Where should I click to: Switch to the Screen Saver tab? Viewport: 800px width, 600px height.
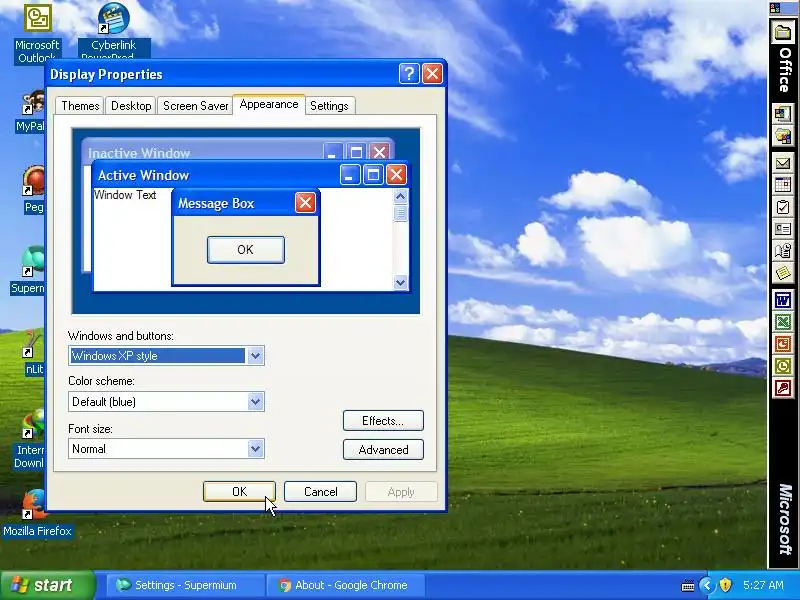point(195,106)
